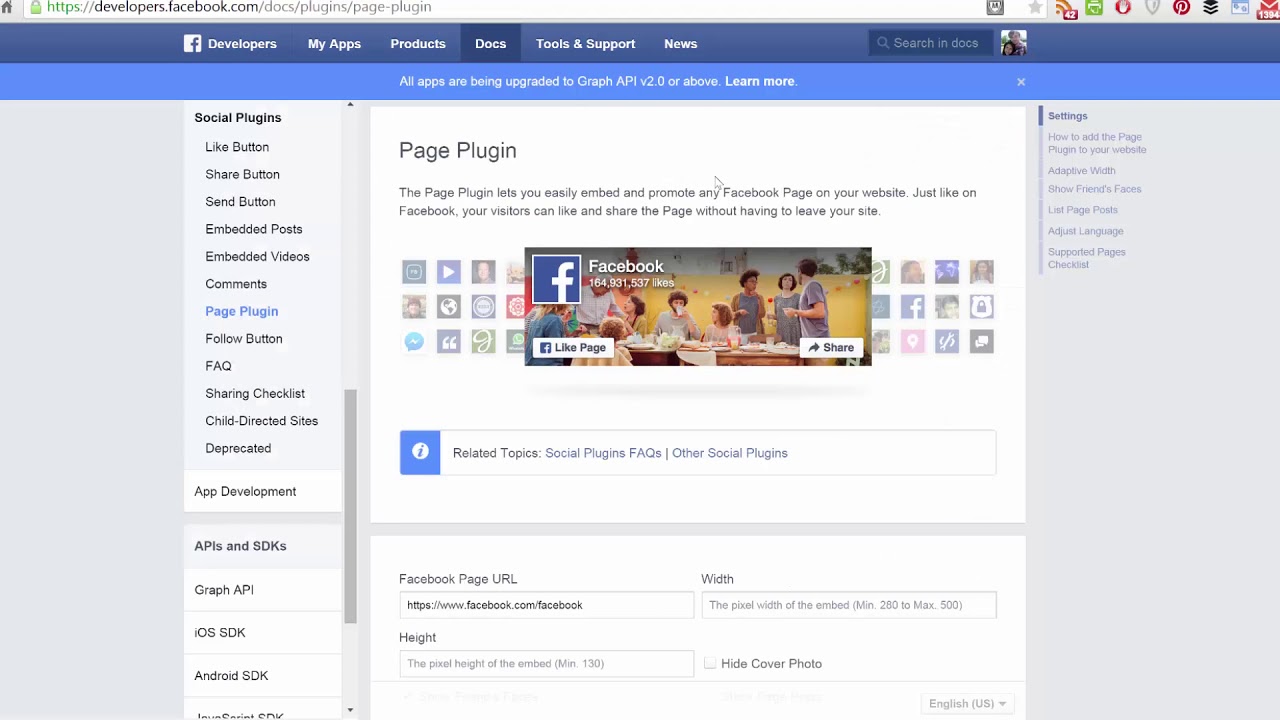This screenshot has width=1280, height=720.
Task: Open the RSS feed extension showing 42
Action: (1066, 8)
